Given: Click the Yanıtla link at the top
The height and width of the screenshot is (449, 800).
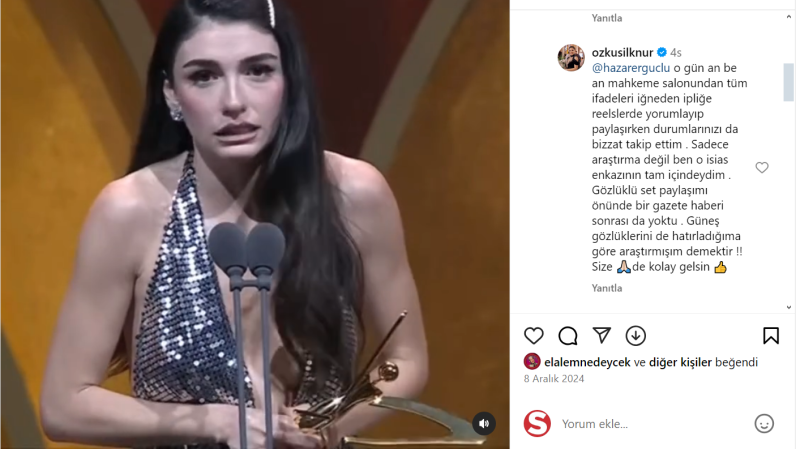Looking at the screenshot, I should pyautogui.click(x=607, y=18).
